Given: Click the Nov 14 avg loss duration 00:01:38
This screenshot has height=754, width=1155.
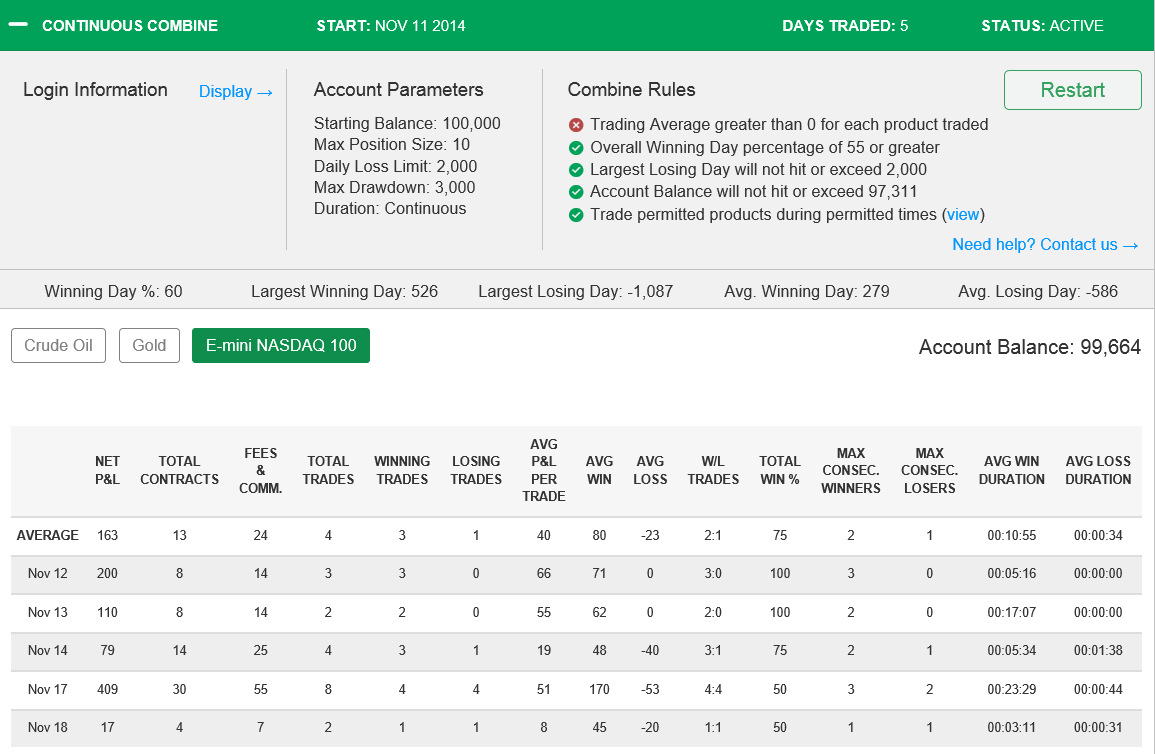Looking at the screenshot, I should [1098, 651].
